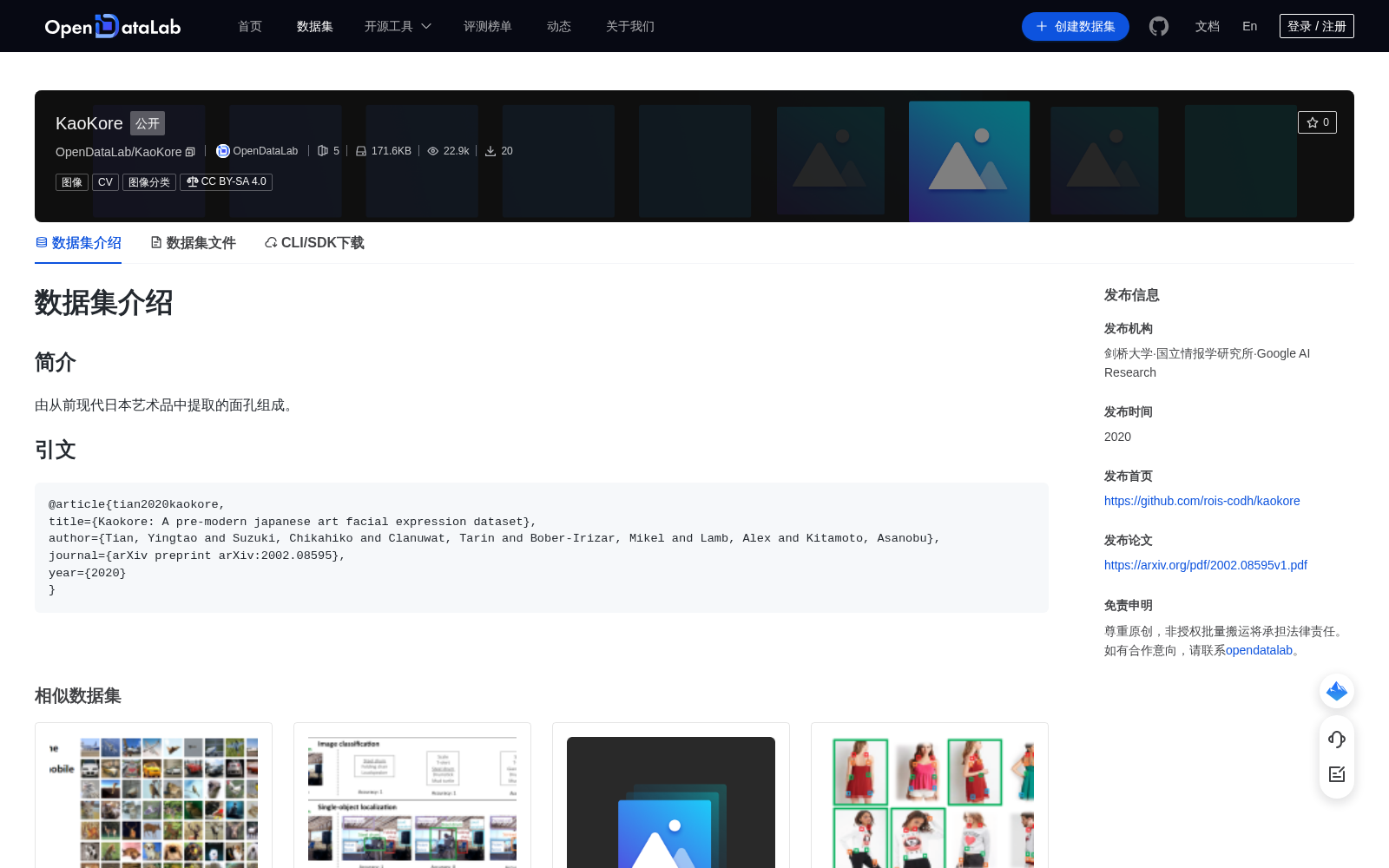Image resolution: width=1389 pixels, height=868 pixels.
Task: Open the customer support headset icon
Action: point(1337,739)
